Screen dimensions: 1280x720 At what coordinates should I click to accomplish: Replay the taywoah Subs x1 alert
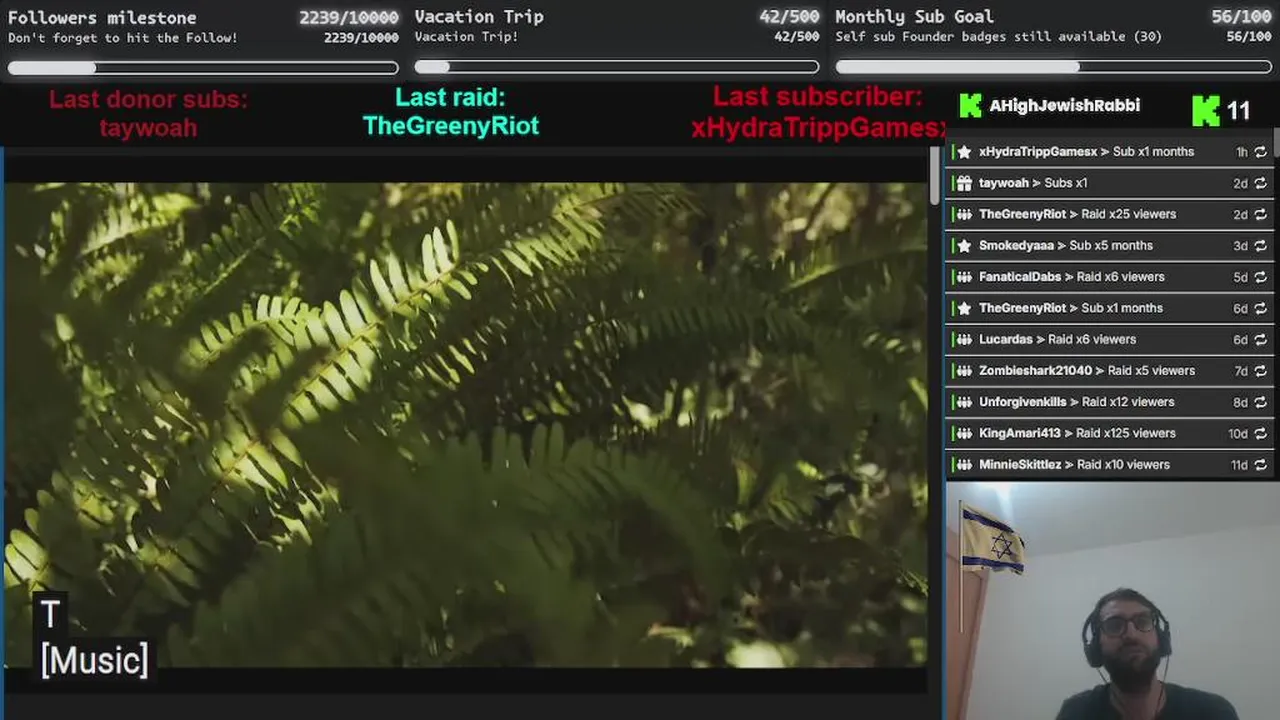point(1260,183)
